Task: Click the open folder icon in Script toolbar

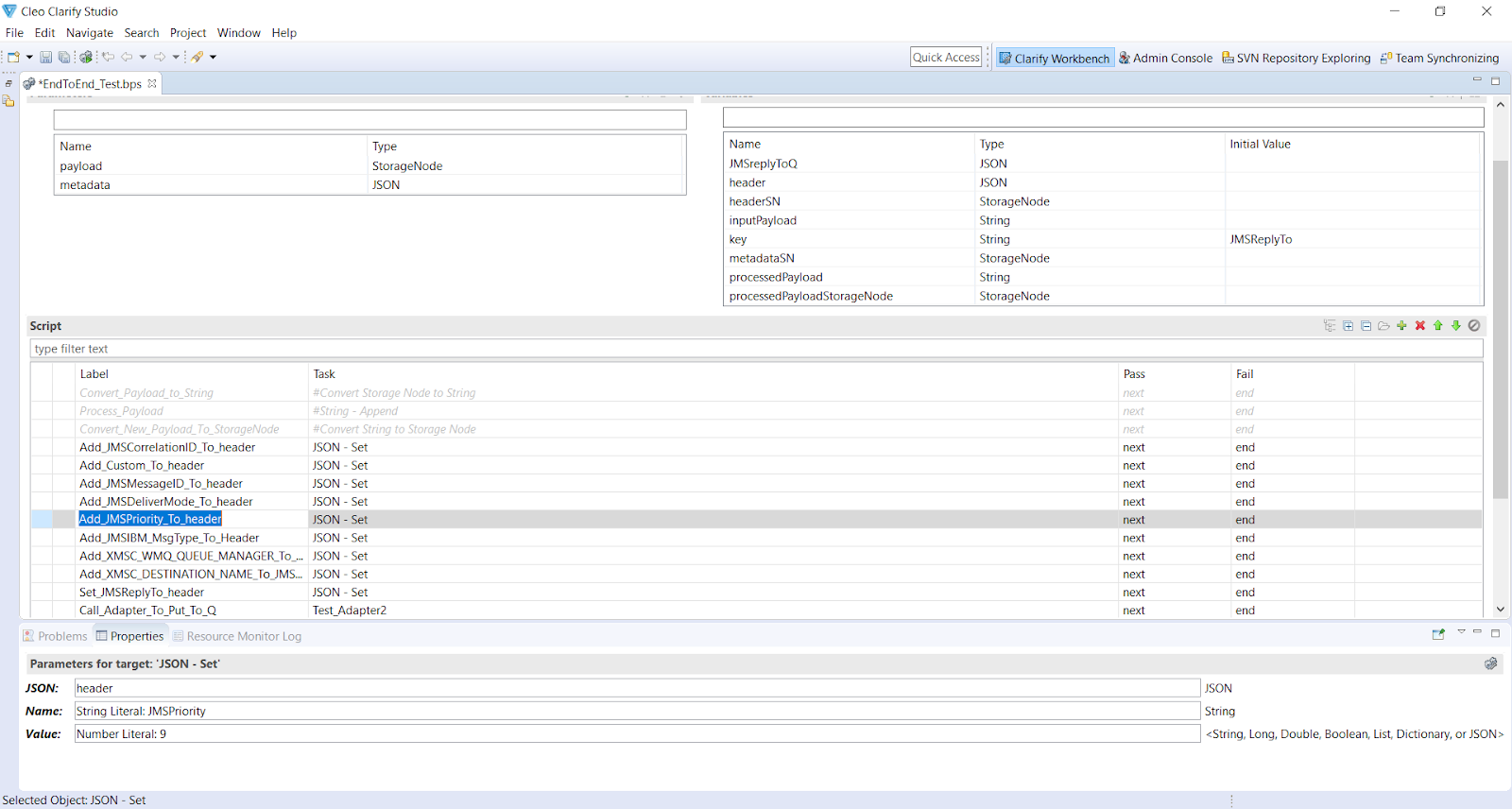Action: [1383, 326]
